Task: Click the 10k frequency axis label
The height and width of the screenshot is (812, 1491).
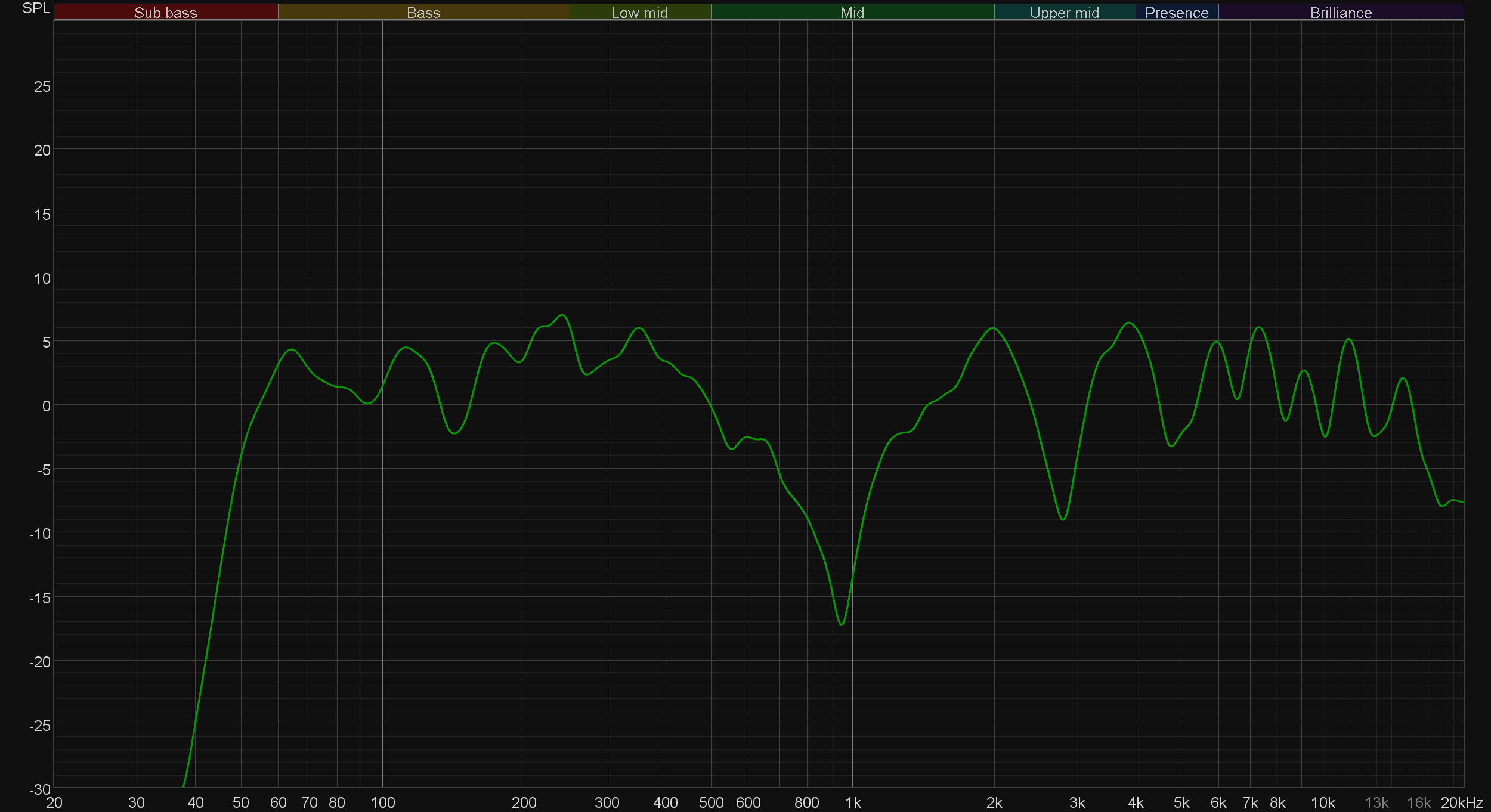Action: click(1322, 802)
